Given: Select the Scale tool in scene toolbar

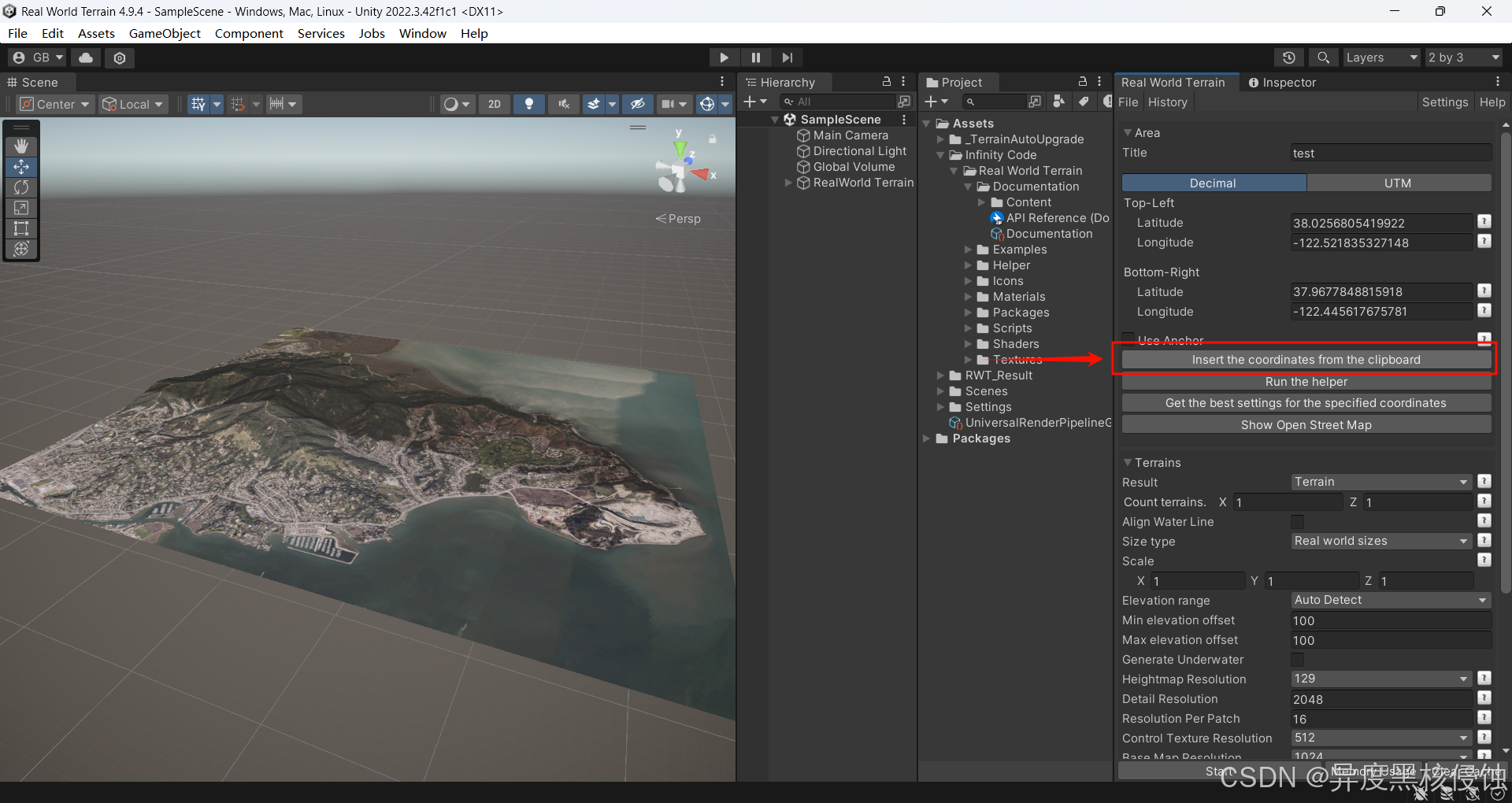Looking at the screenshot, I should pos(21,208).
